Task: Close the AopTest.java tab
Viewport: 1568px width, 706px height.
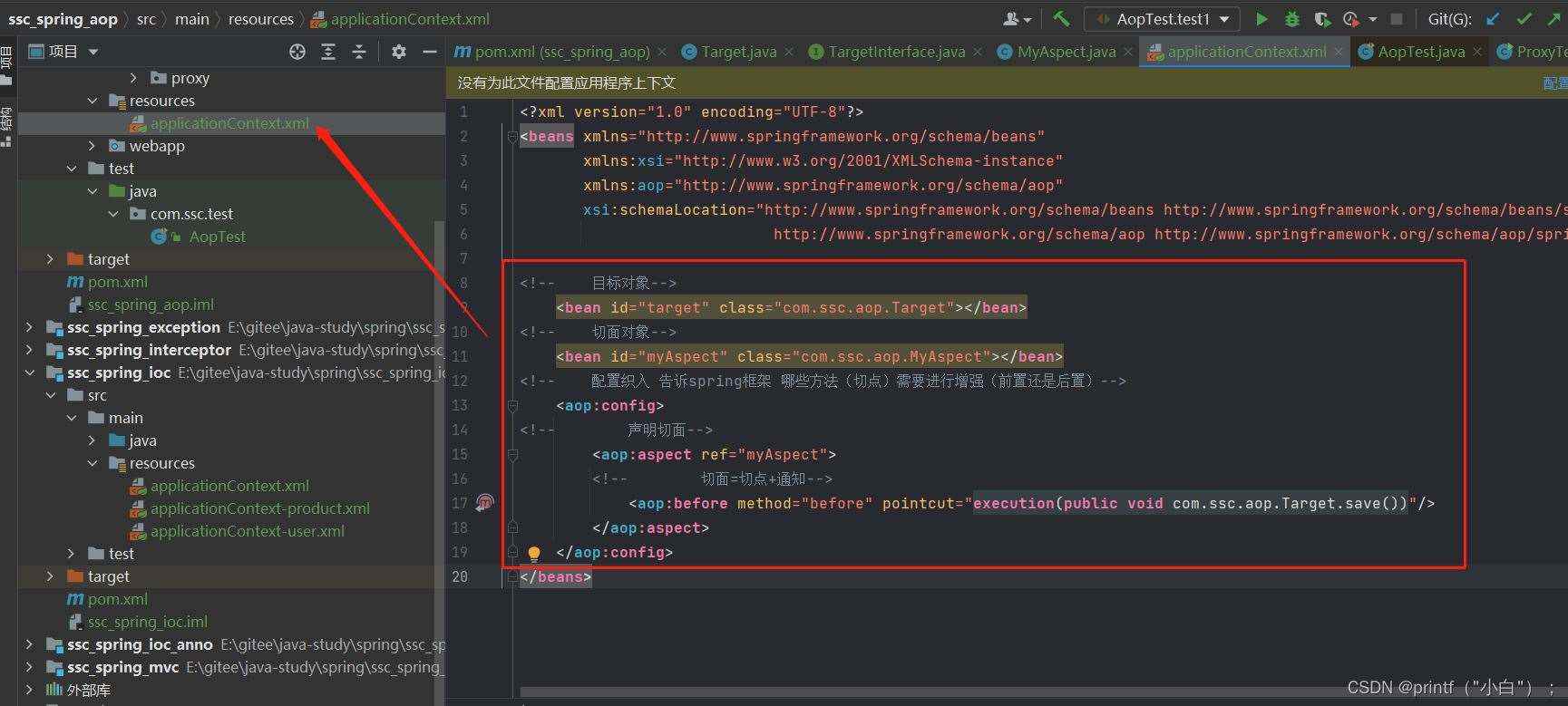Action: pos(1477,53)
